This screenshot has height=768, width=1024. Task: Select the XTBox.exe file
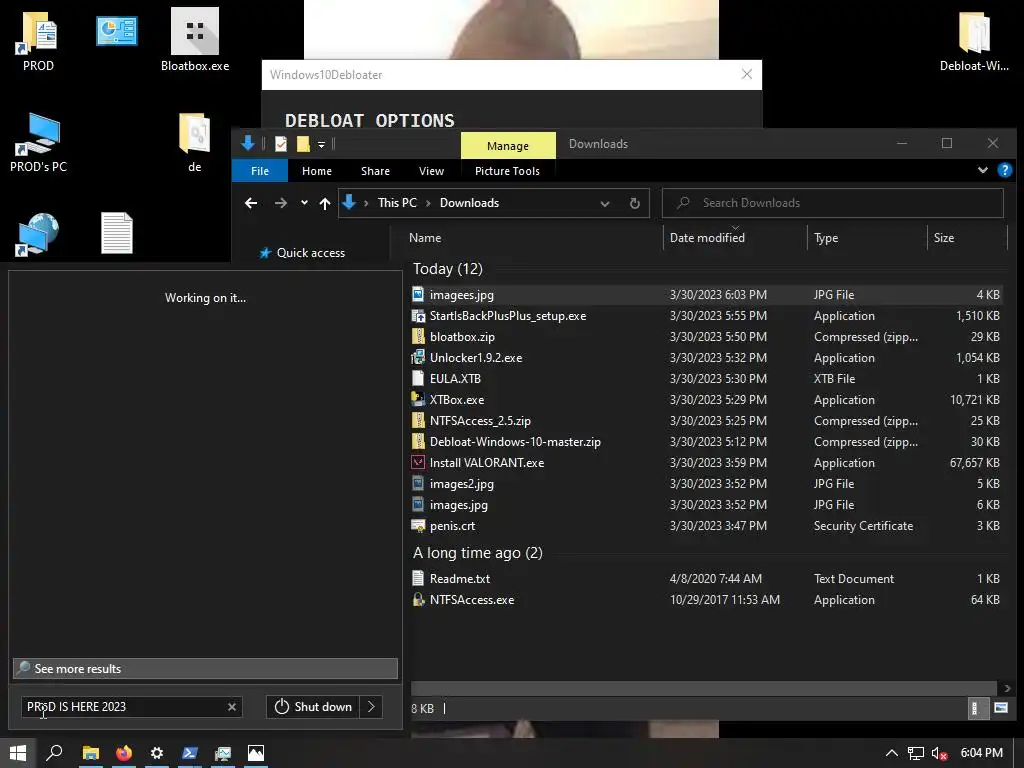[705, 399]
